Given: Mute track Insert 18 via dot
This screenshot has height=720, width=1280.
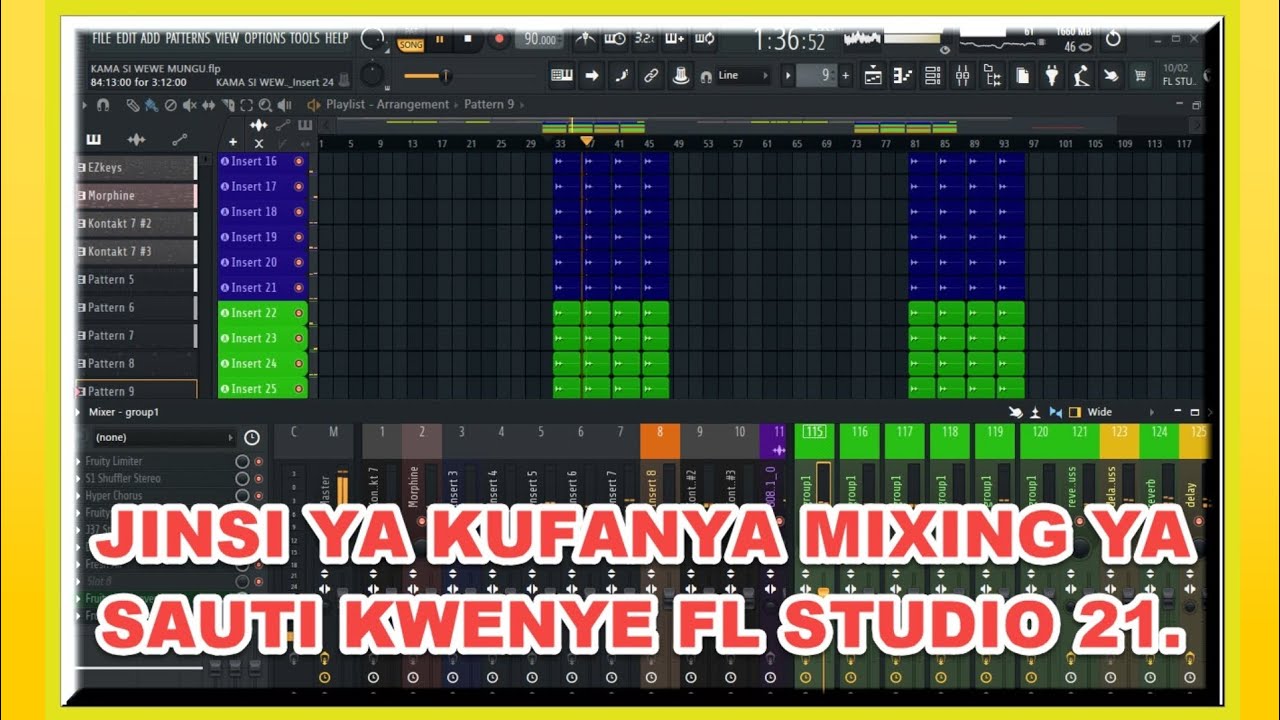Looking at the screenshot, I should (x=298, y=212).
